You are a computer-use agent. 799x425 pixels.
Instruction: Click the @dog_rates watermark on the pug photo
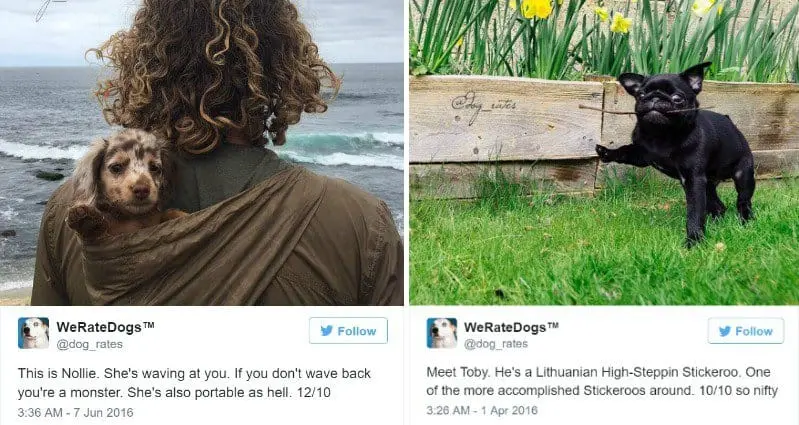coord(483,107)
